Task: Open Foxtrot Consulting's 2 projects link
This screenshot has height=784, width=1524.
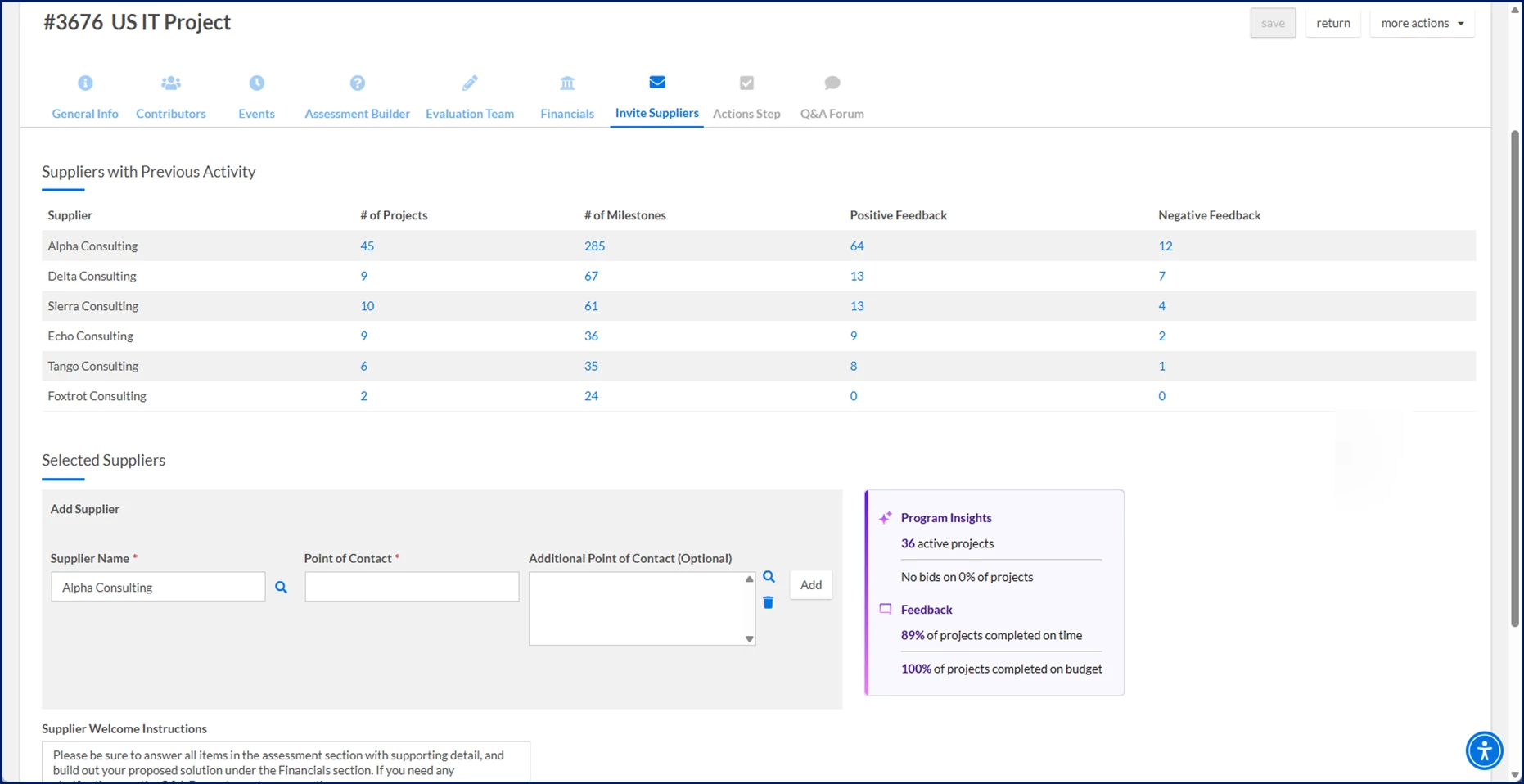Action: click(x=363, y=396)
